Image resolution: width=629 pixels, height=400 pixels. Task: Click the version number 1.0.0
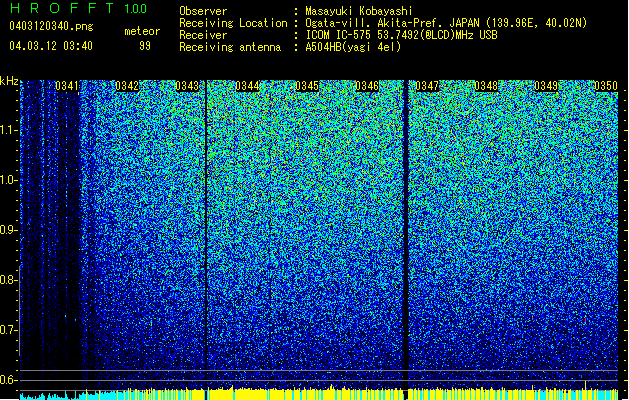[135, 9]
